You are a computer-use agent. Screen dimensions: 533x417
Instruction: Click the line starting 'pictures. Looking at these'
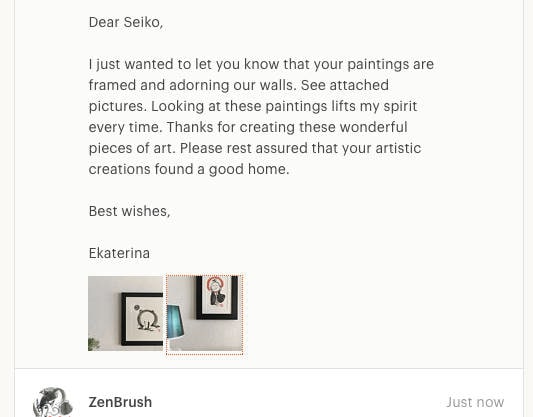pos(253,106)
